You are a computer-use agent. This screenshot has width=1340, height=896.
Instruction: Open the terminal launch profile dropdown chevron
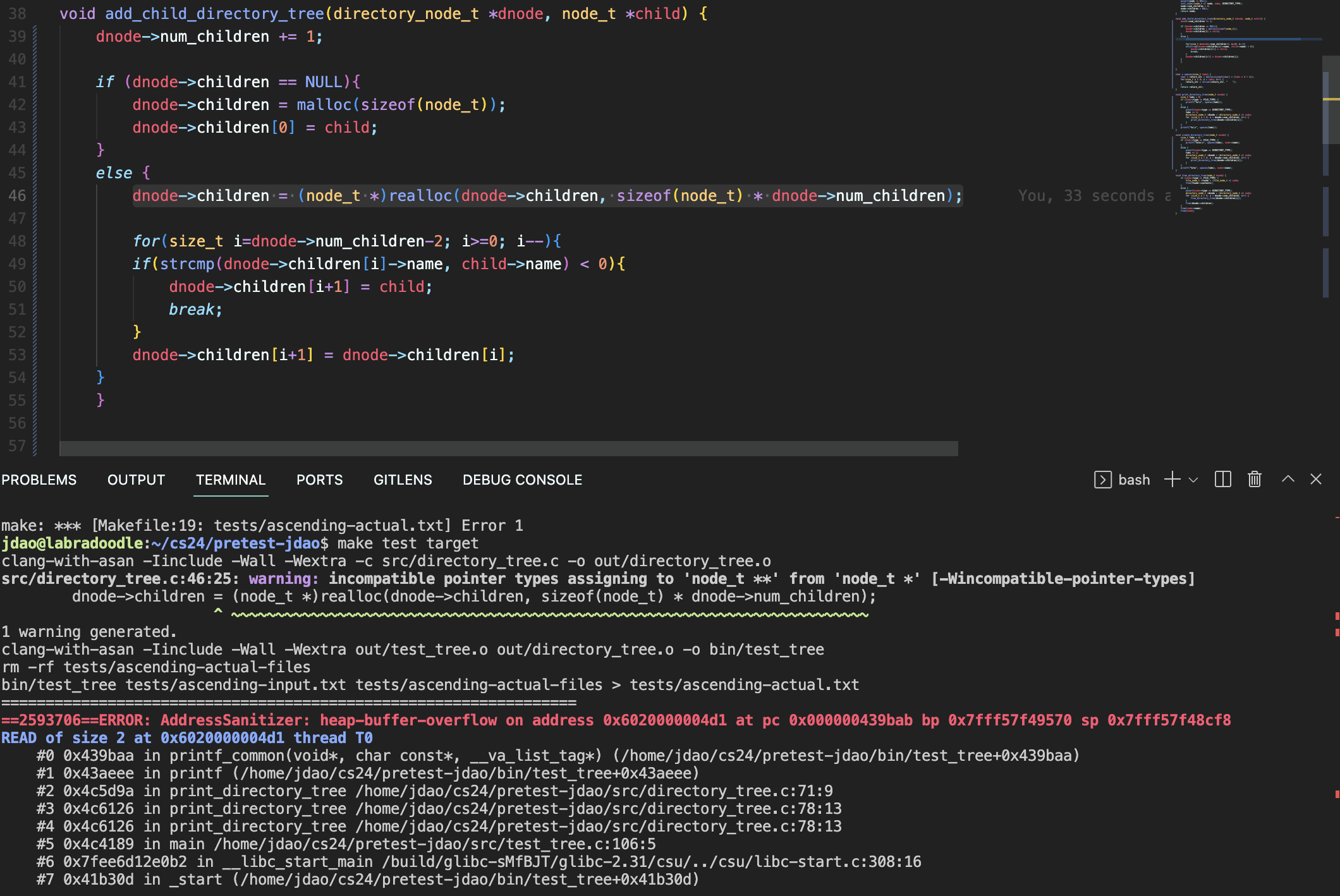tap(1193, 480)
